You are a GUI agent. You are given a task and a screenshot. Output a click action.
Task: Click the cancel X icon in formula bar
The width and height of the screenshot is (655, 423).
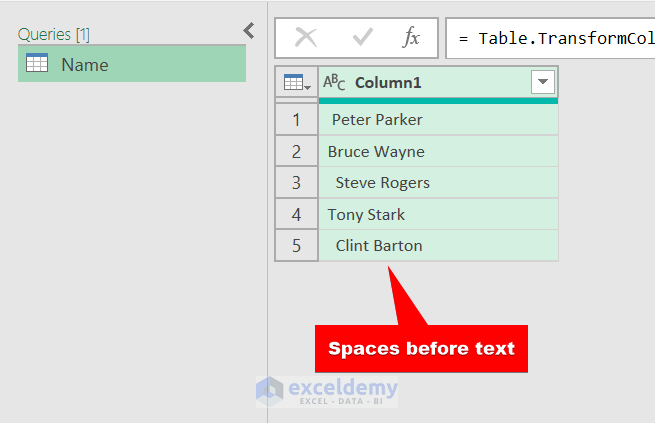(306, 38)
